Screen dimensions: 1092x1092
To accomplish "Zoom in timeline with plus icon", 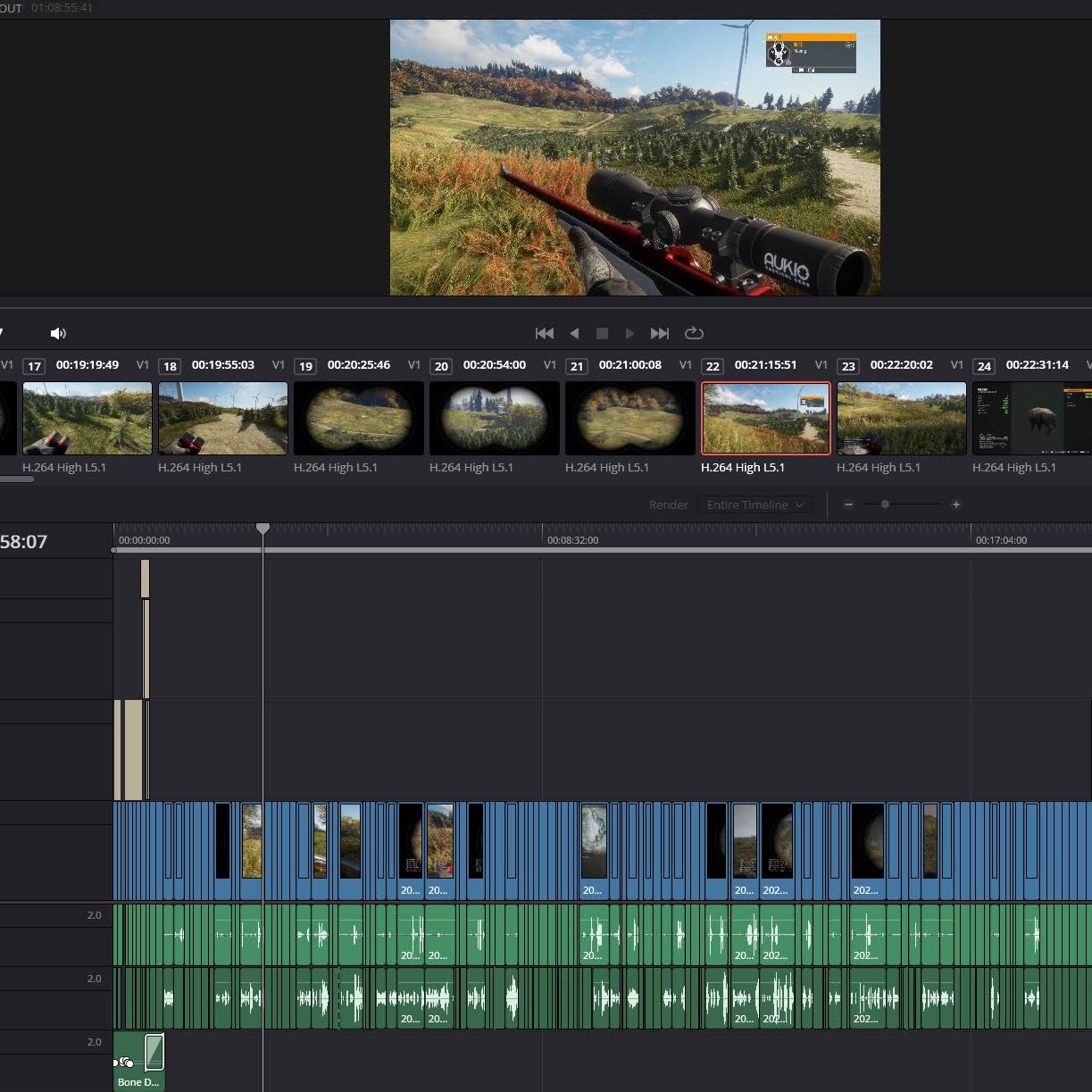I will click(956, 504).
